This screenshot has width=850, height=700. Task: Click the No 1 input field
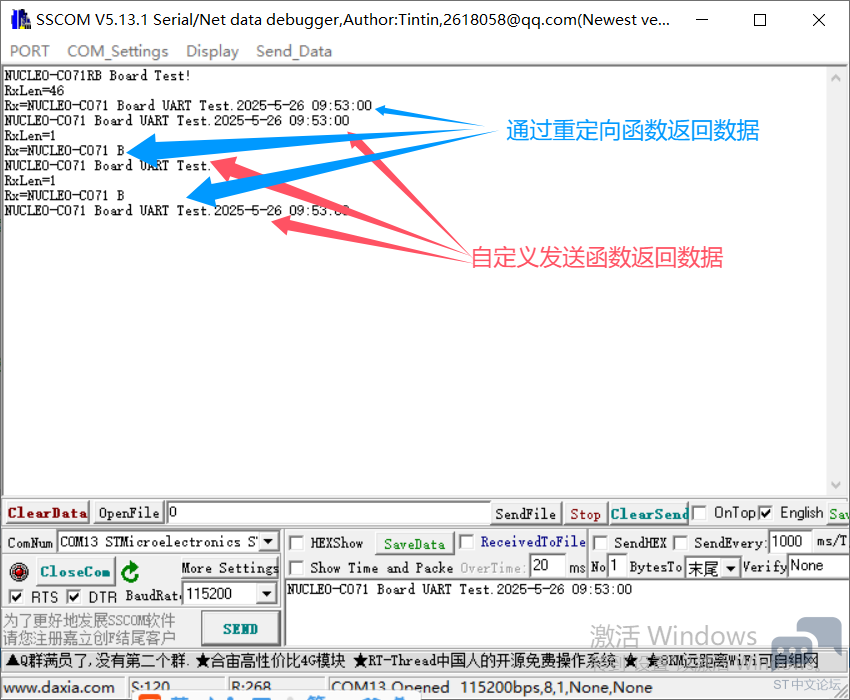pyautogui.click(x=617, y=566)
